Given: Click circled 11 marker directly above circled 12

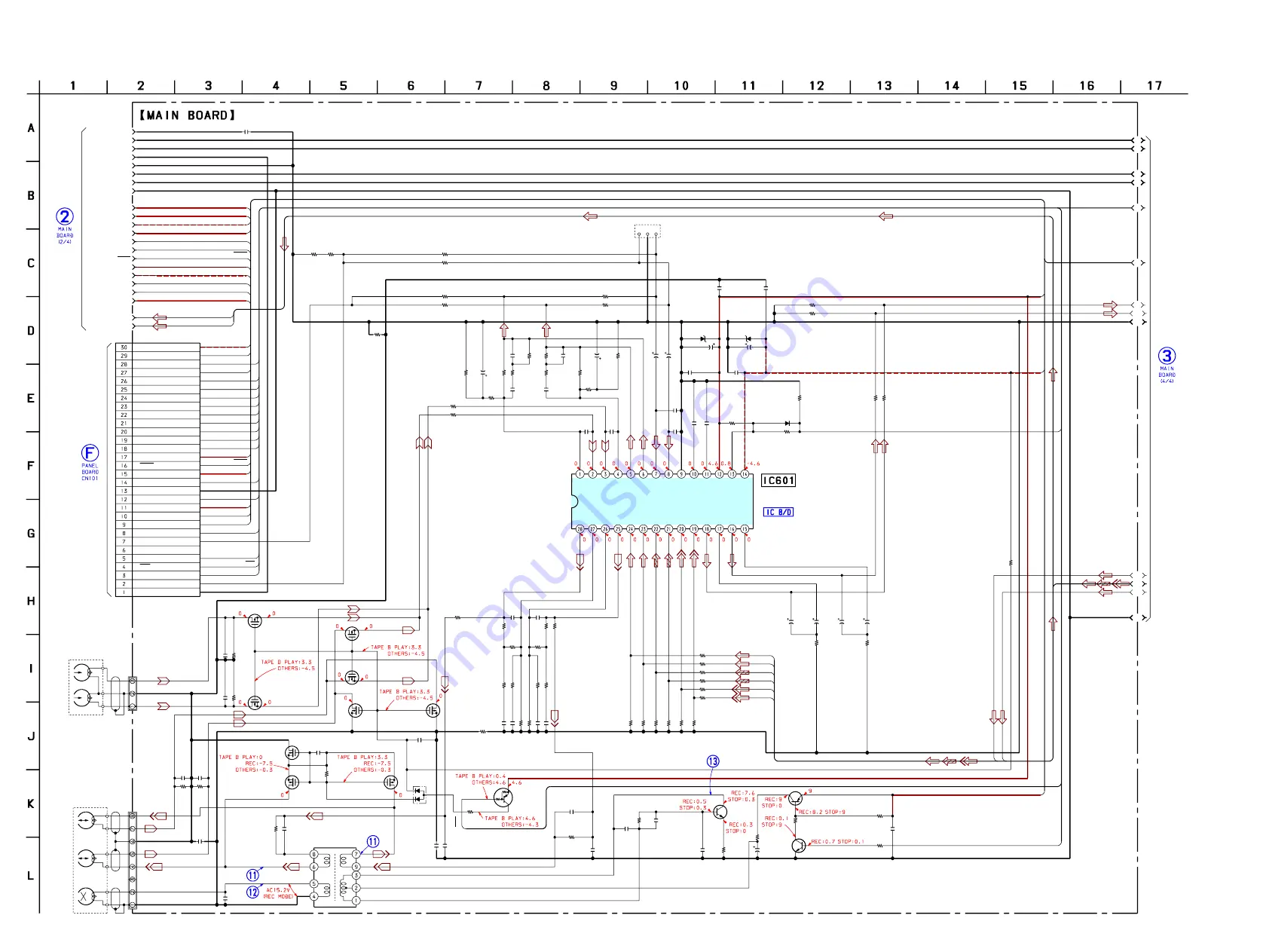Looking at the screenshot, I should click(x=253, y=875).
